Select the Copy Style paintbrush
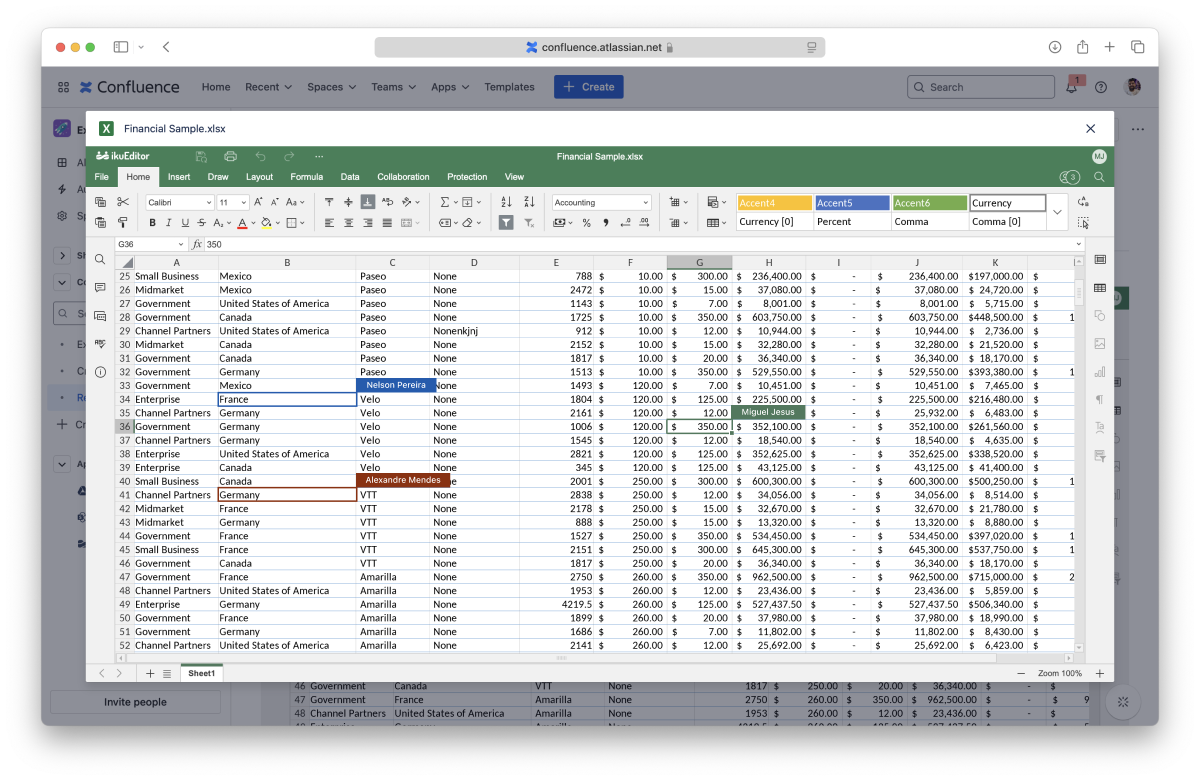 coord(123,223)
